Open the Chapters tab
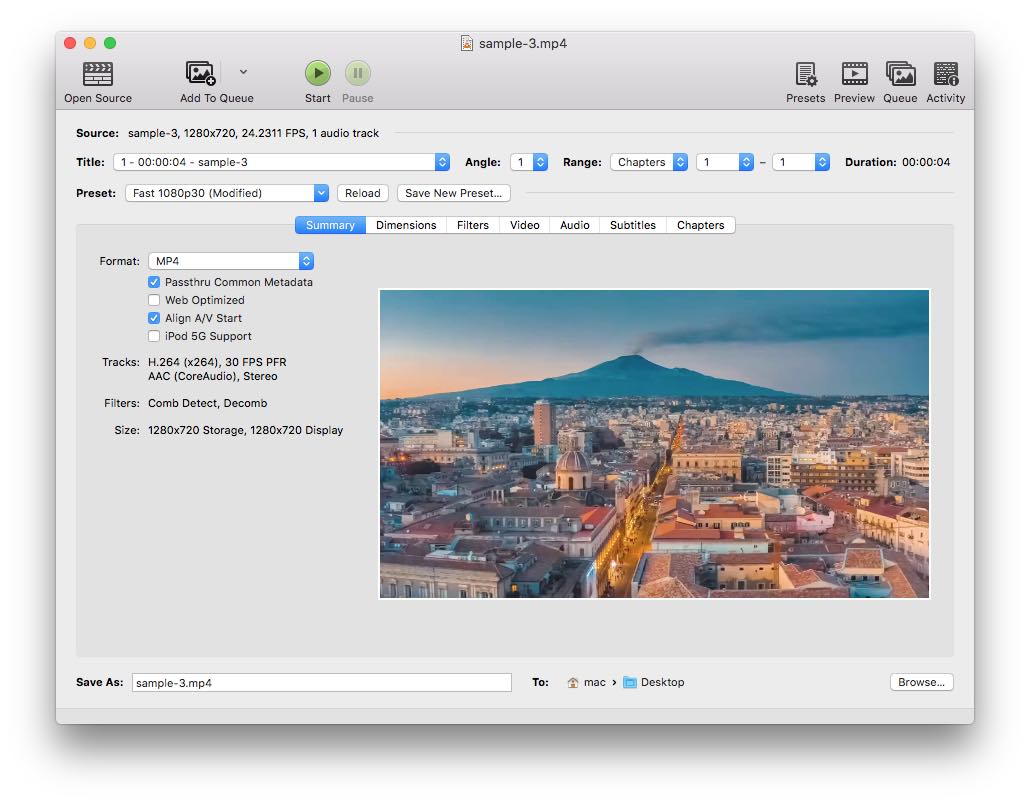This screenshot has height=804, width=1030. tap(700, 225)
